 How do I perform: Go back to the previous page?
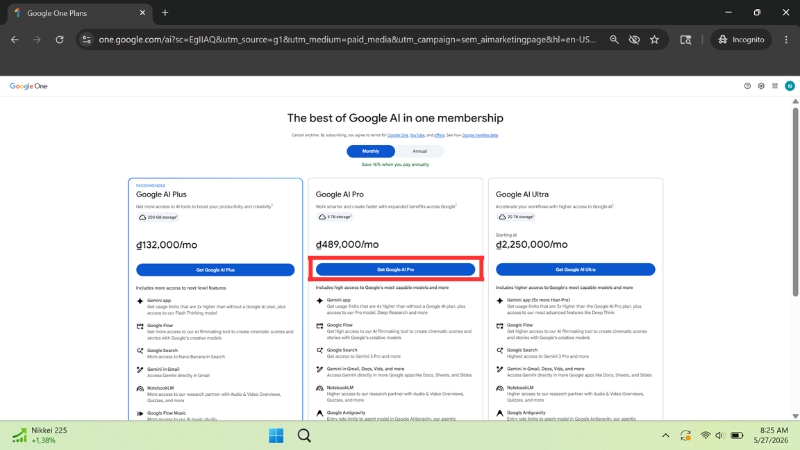15,39
